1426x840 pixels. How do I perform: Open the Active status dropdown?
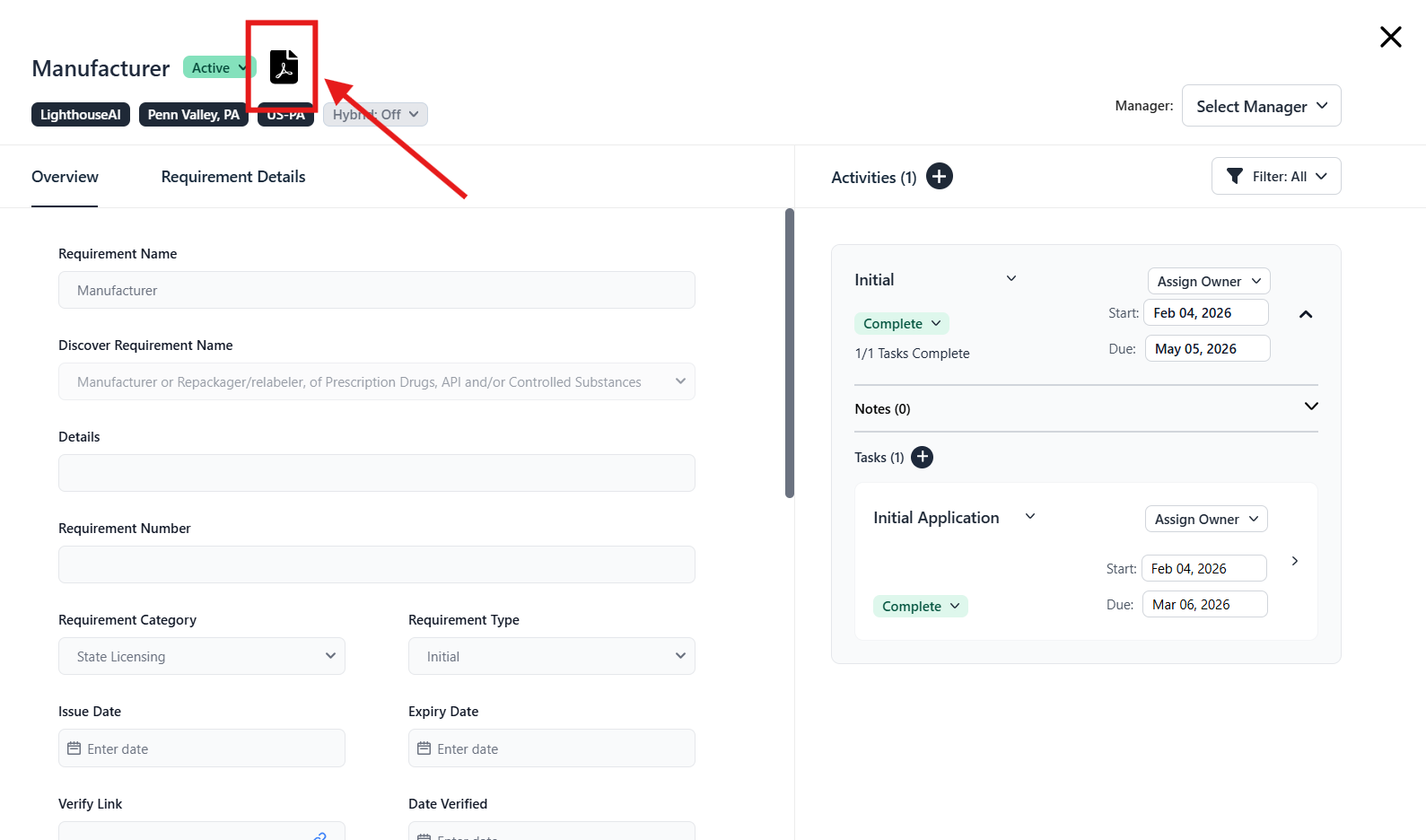click(x=219, y=68)
